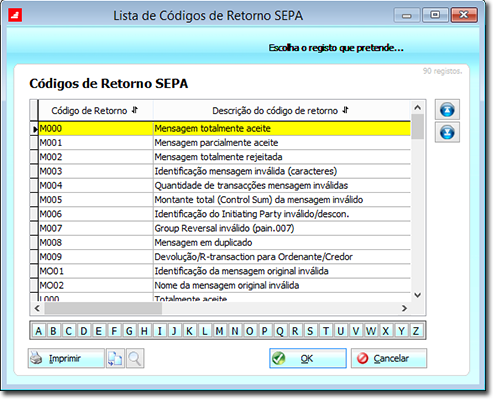Filter list by letter G

coord(129,331)
